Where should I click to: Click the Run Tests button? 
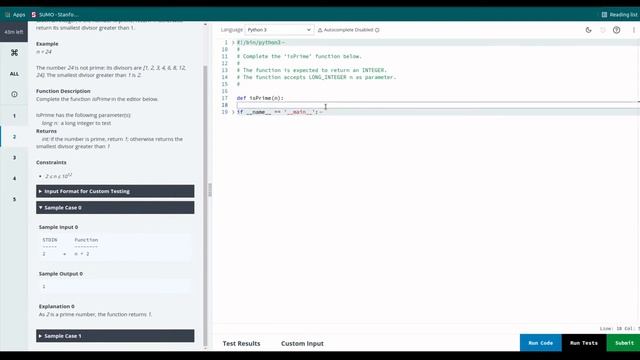pyautogui.click(x=584, y=343)
